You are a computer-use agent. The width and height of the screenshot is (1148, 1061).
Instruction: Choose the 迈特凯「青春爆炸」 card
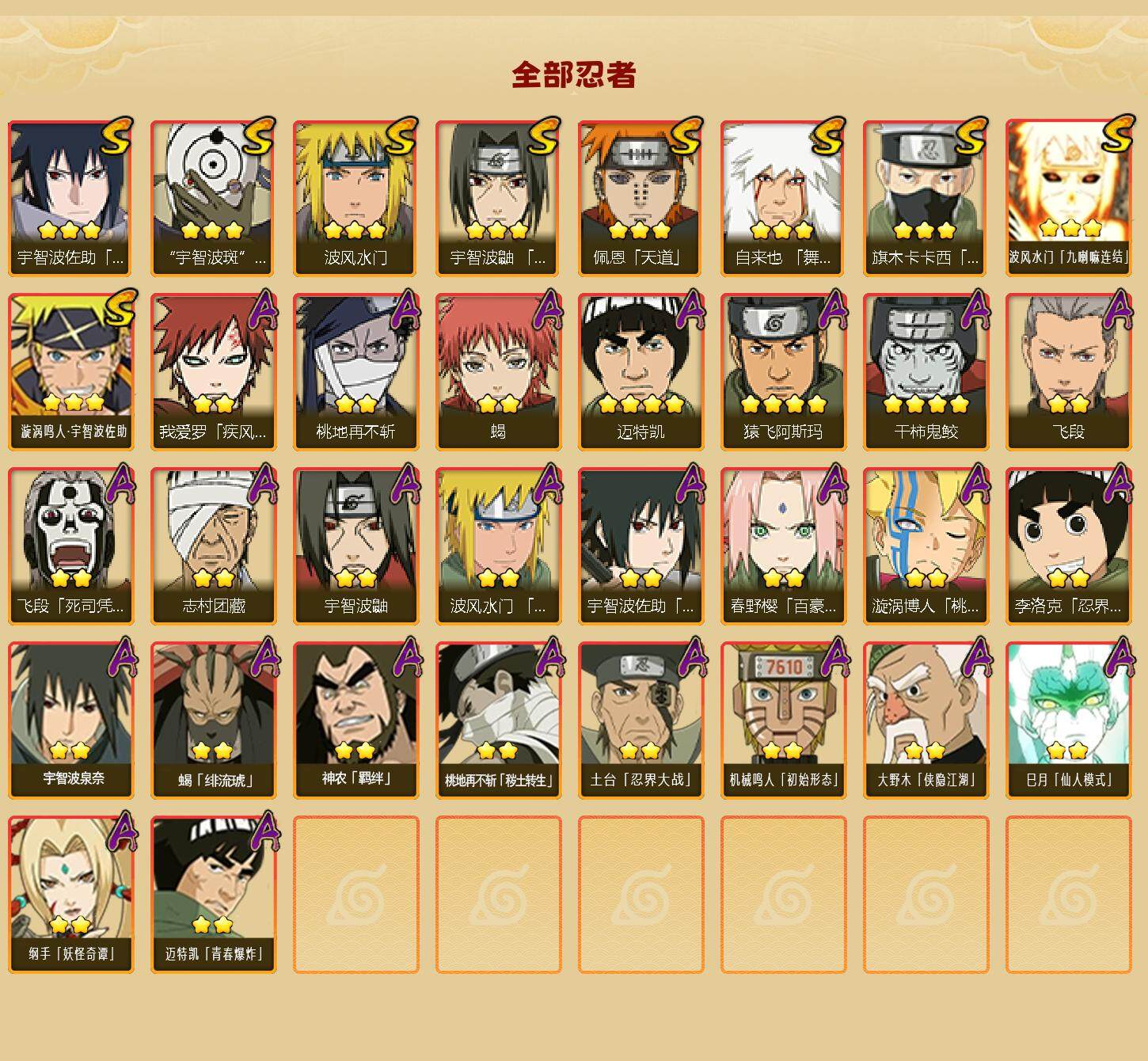coord(213,895)
